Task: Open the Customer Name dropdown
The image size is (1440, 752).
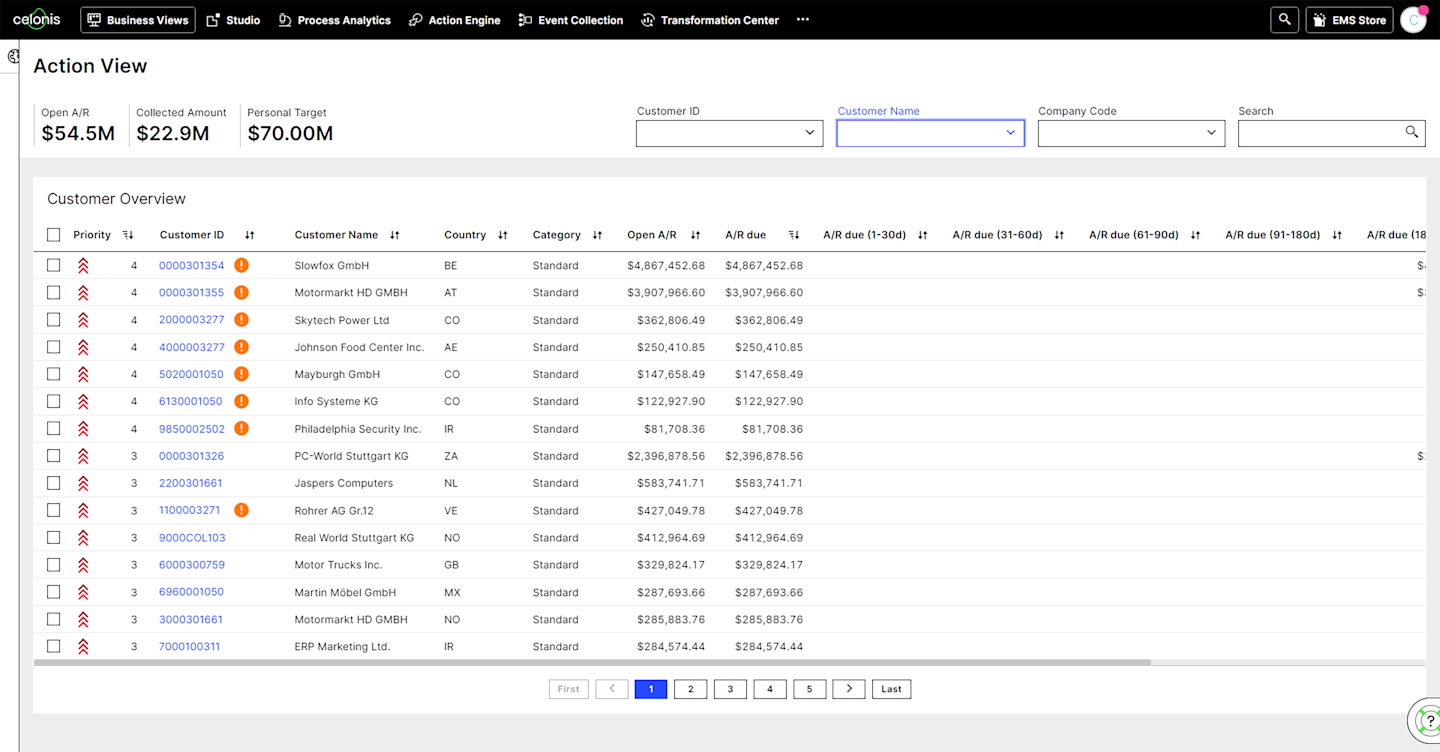Action: (1010, 132)
